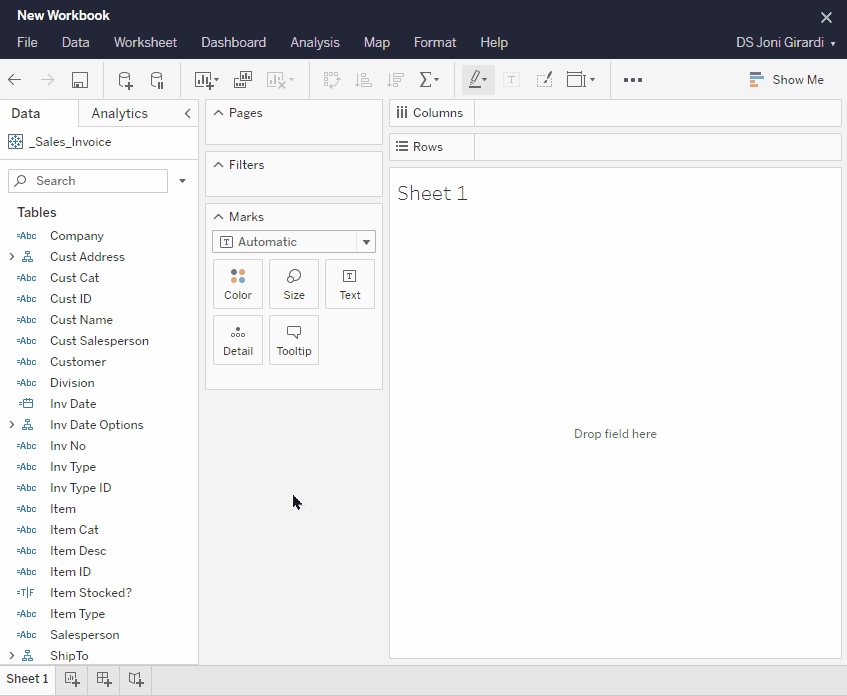The height and width of the screenshot is (696, 847).
Task: Select the Item Stocked? field
Action: [x=90, y=593]
